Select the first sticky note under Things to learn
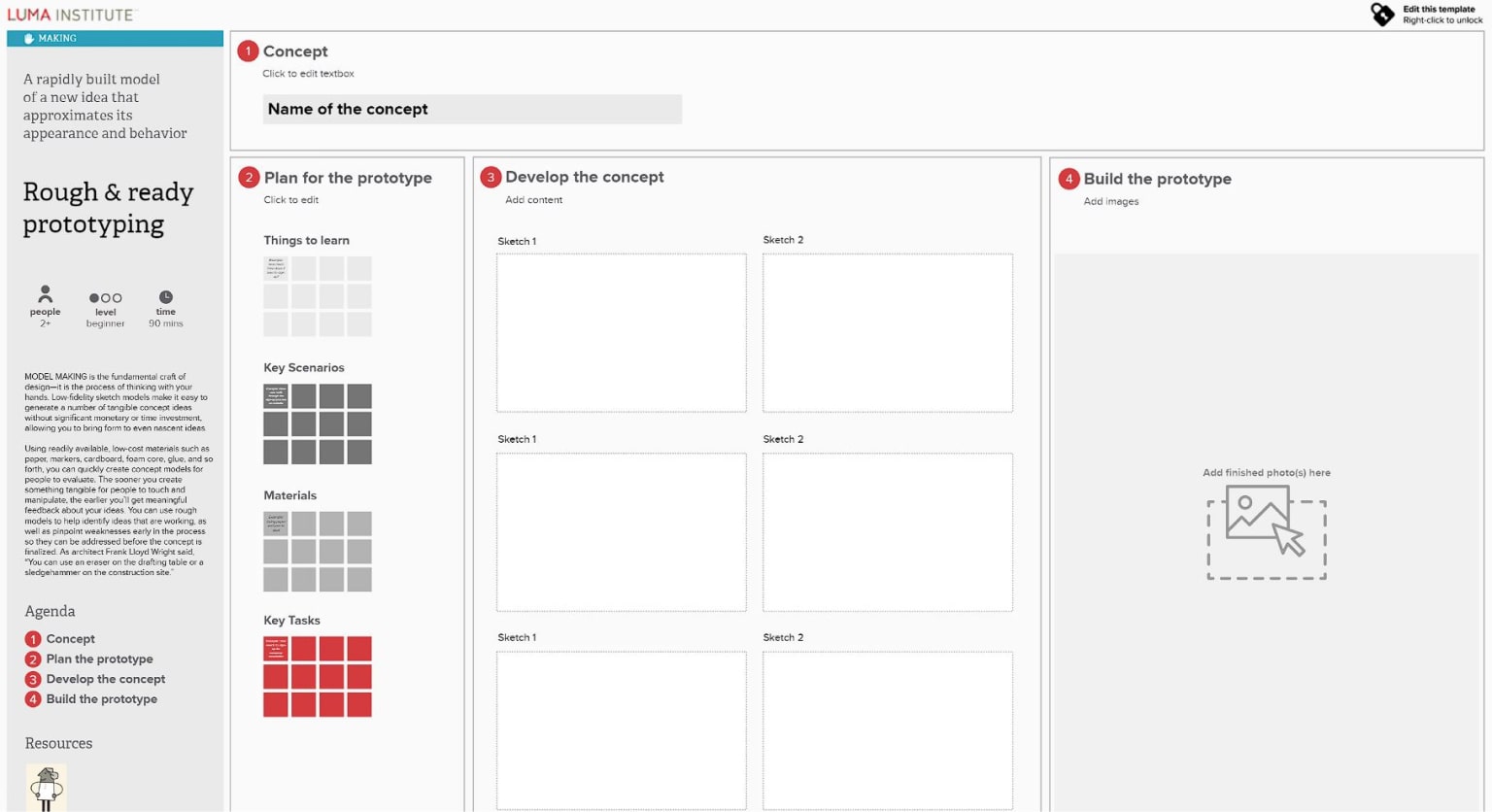Screen dimensions: 1492x812 tap(275, 267)
